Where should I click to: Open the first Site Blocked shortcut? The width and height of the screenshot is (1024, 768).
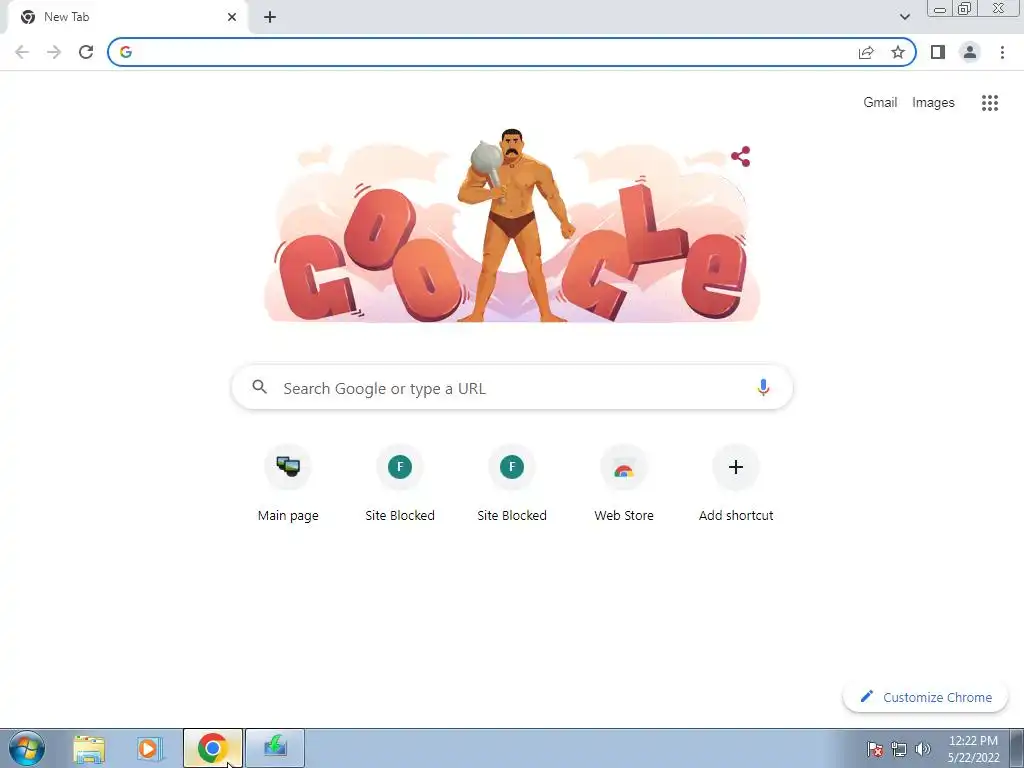(x=400, y=485)
